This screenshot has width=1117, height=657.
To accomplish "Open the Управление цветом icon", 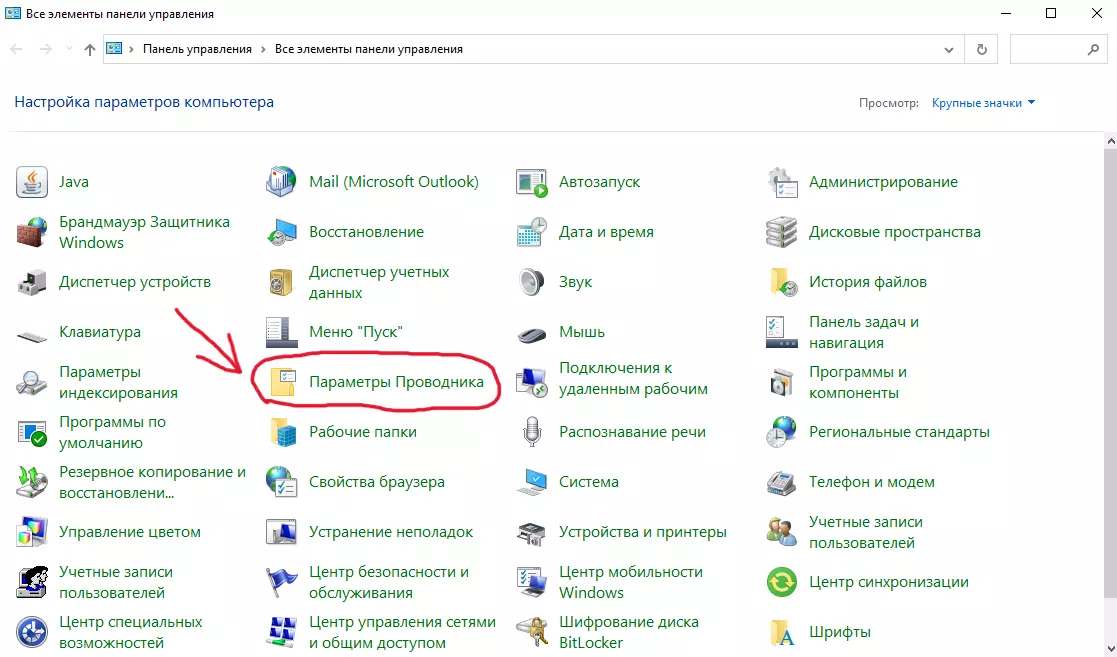I will coord(31,532).
